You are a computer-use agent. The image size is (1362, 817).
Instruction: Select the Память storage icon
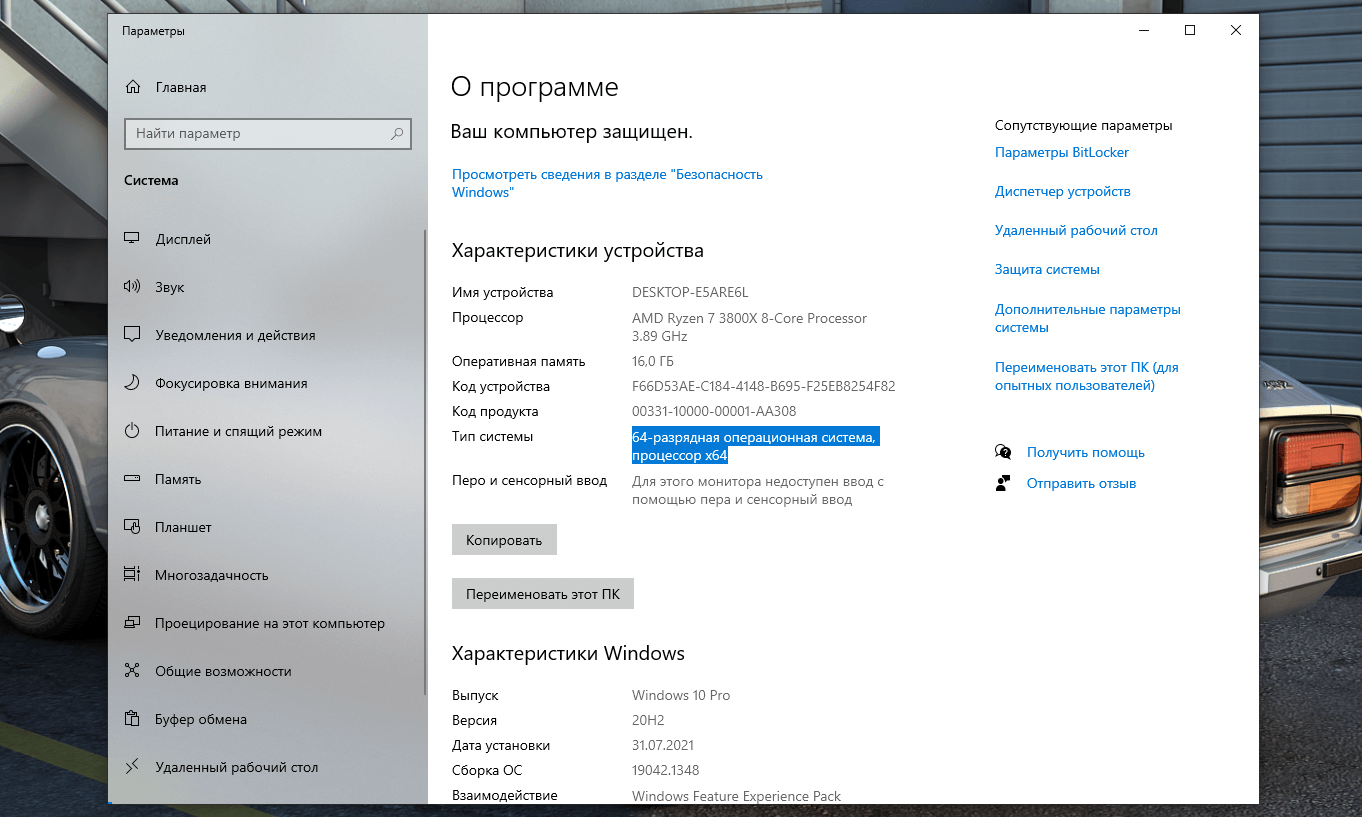click(131, 479)
